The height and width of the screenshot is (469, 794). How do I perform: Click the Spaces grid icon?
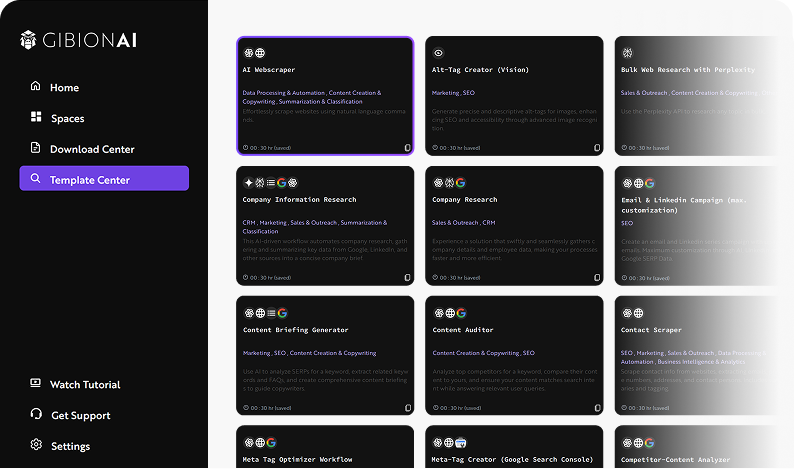click(x=36, y=118)
